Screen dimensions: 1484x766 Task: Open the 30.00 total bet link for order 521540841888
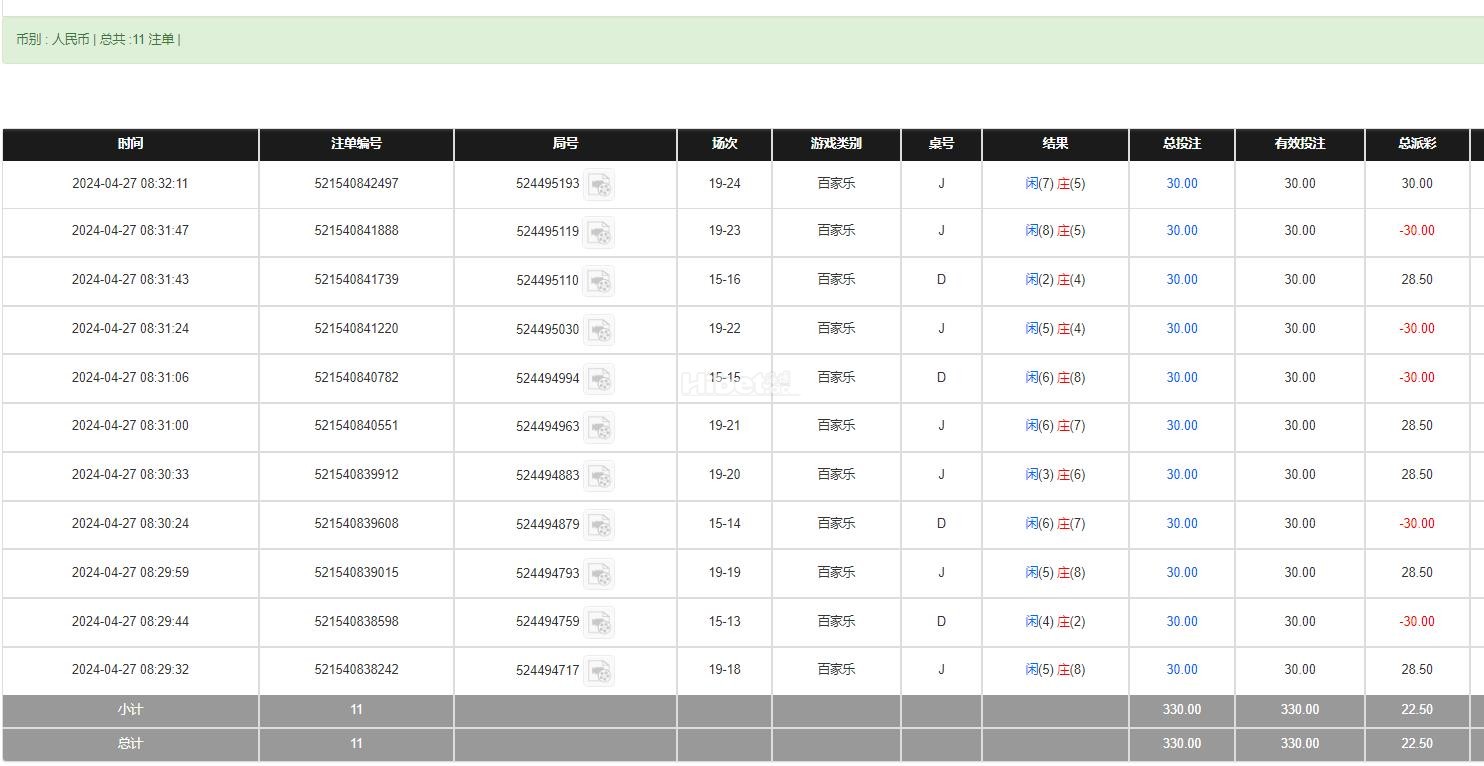click(x=1182, y=230)
